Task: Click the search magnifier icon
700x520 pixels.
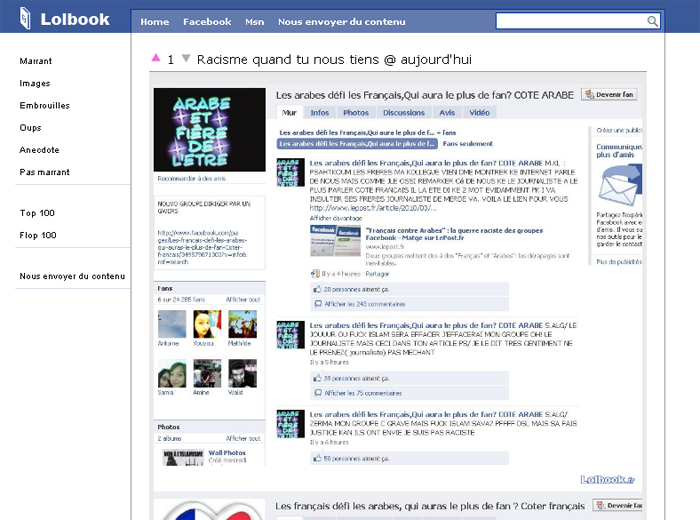Action: point(652,21)
